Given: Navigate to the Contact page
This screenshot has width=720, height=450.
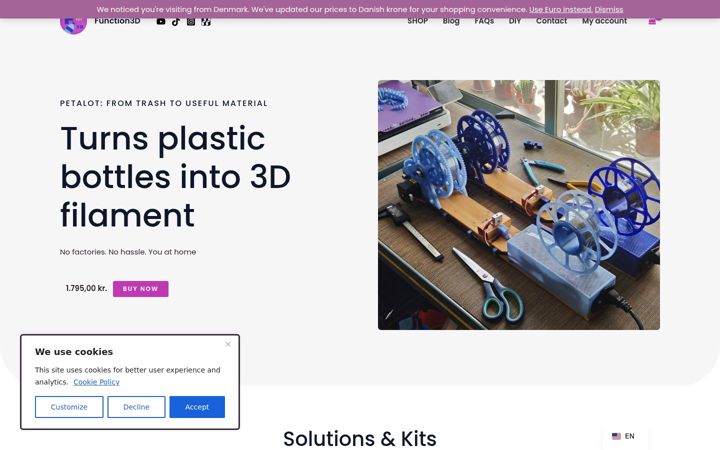Looking at the screenshot, I should pyautogui.click(x=551, y=21).
